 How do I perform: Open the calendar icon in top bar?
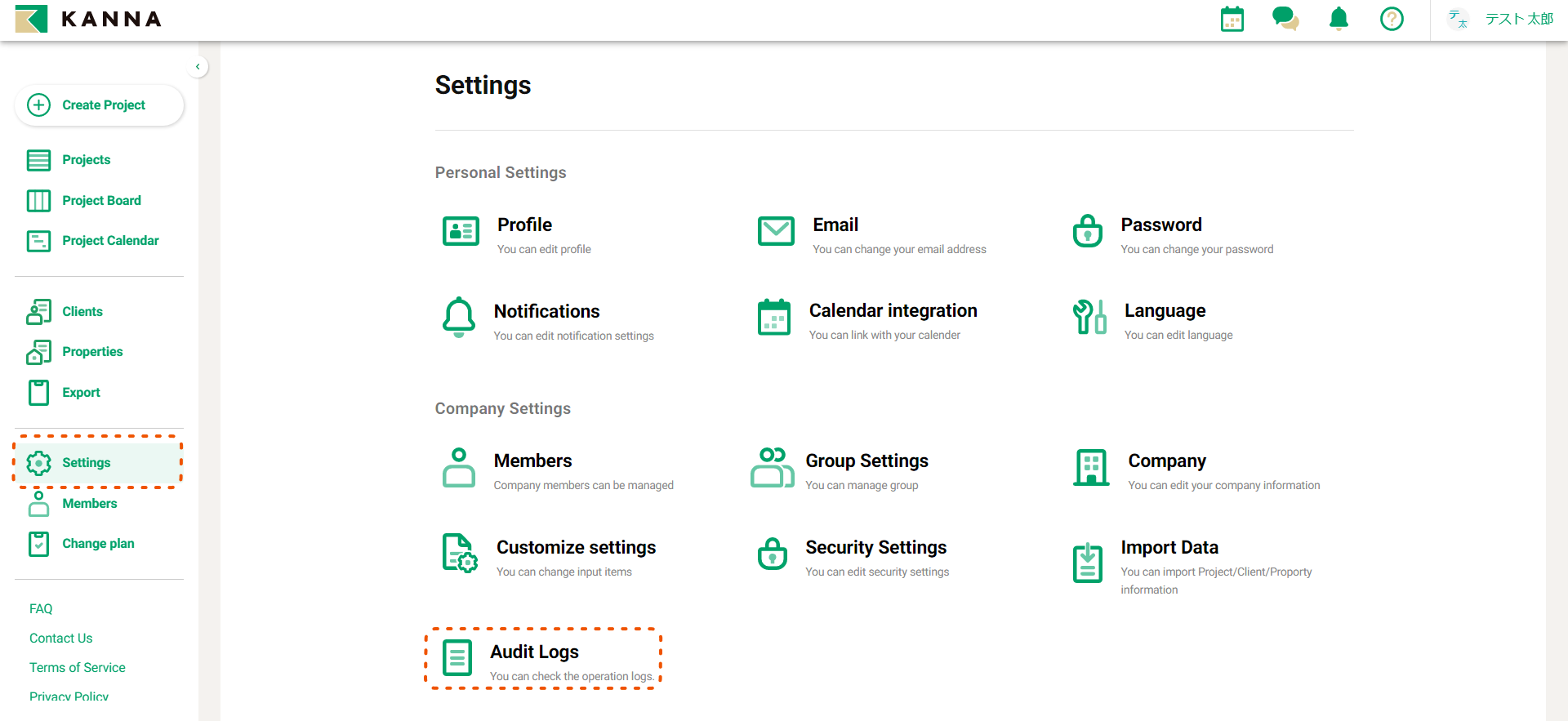pyautogui.click(x=1232, y=19)
